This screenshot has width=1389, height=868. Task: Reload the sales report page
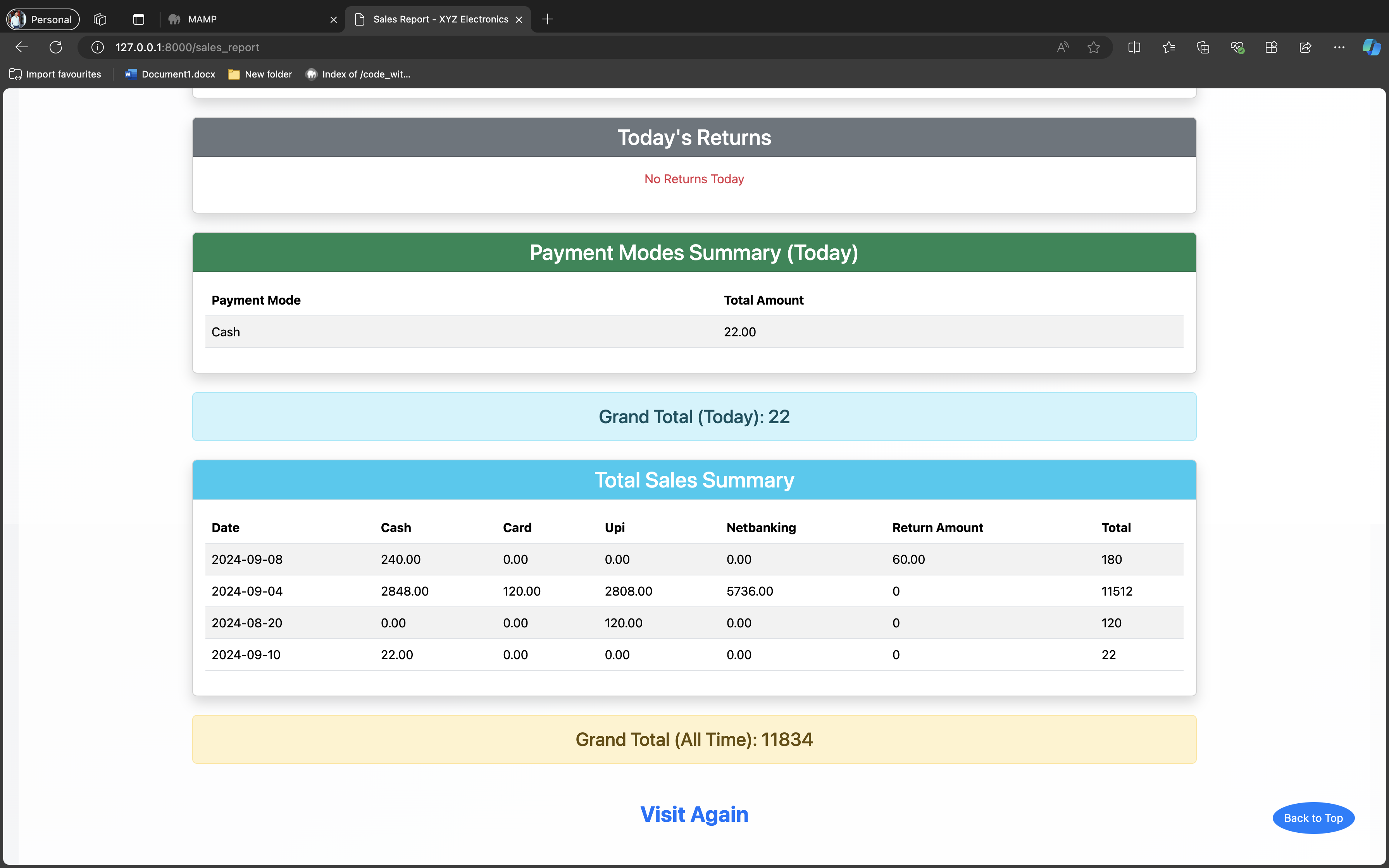point(56,47)
